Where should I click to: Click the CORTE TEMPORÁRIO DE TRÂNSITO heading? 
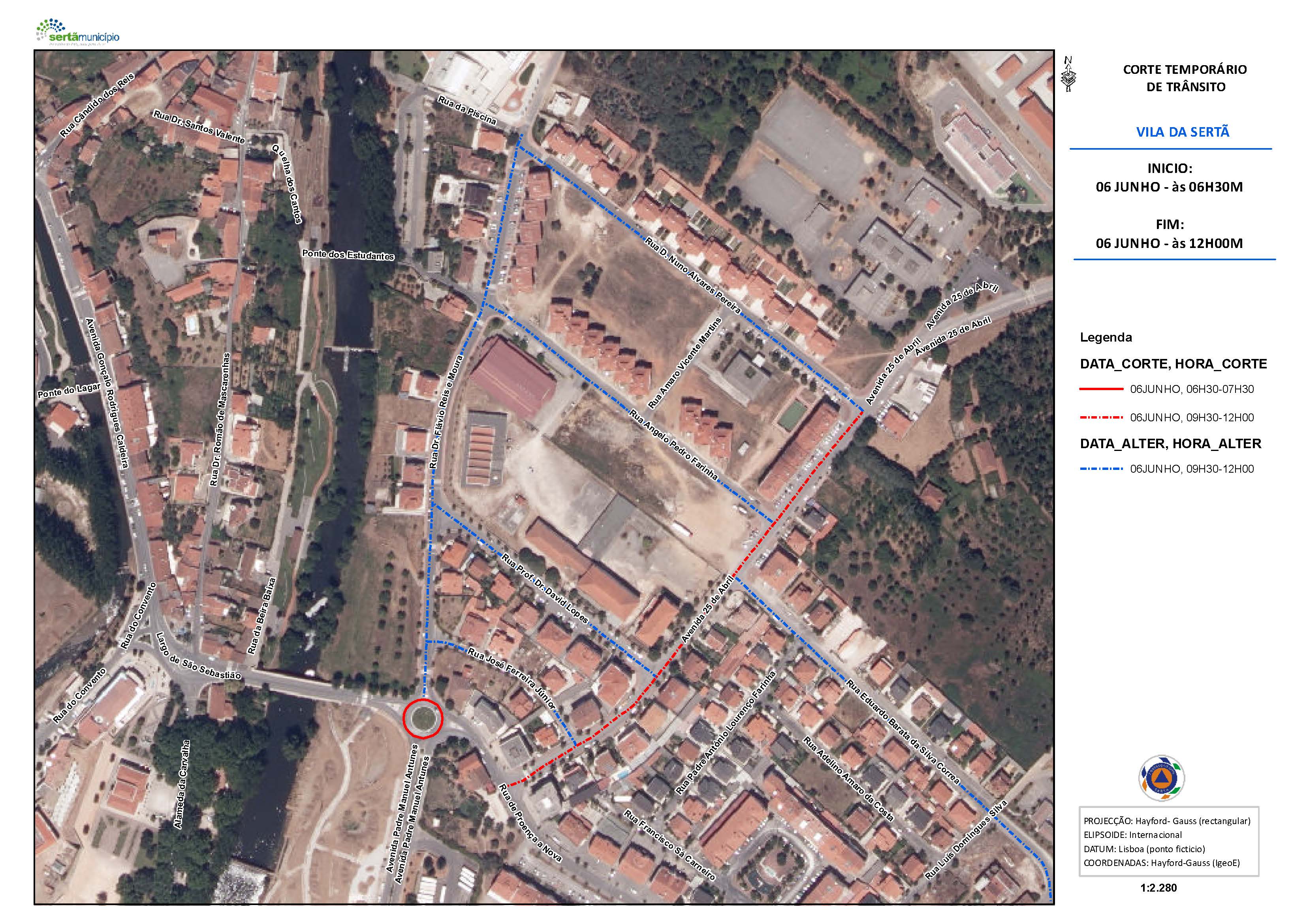coord(1185,78)
